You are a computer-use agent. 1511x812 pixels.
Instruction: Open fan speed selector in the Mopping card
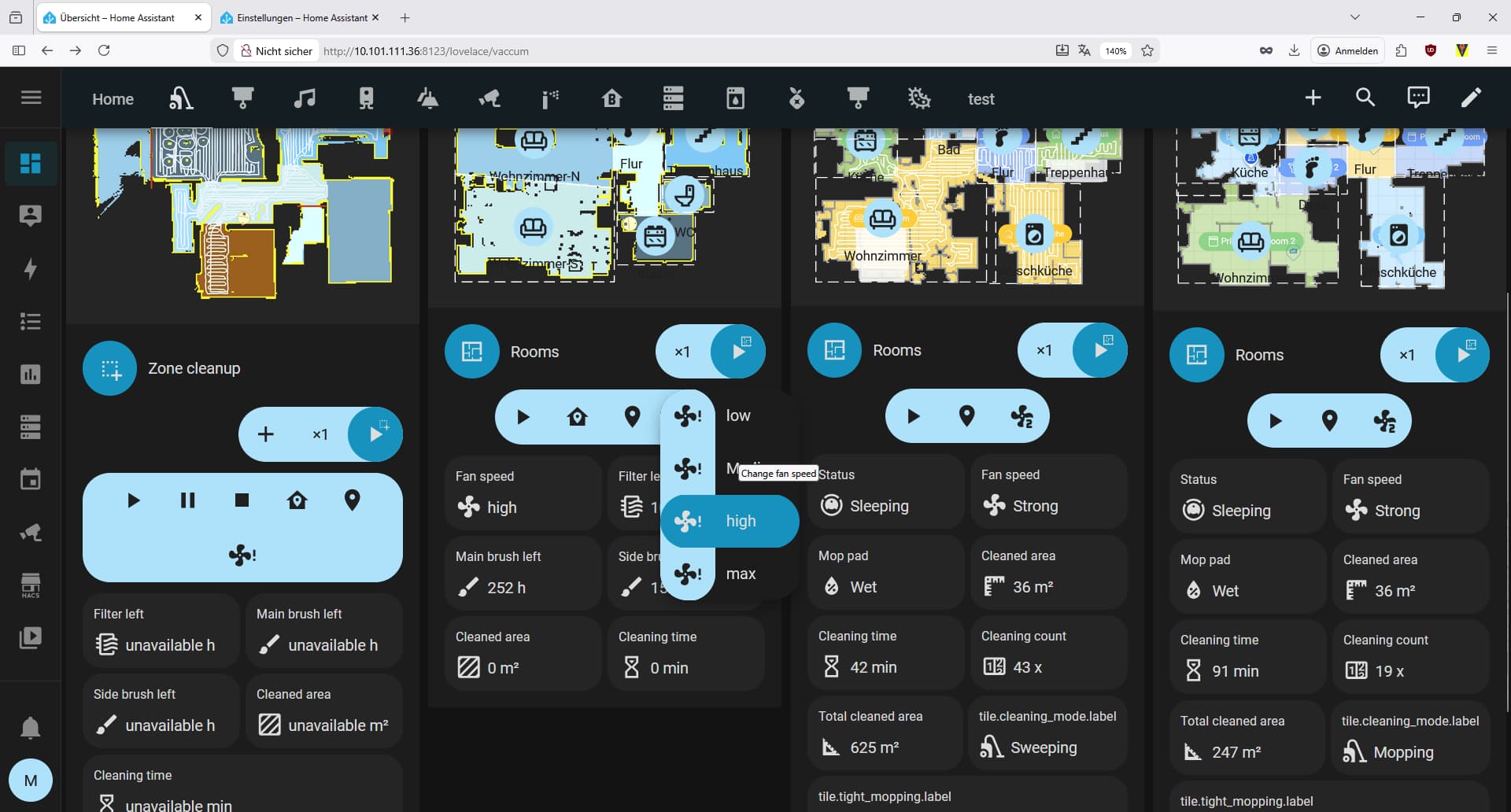pyautogui.click(x=1384, y=421)
